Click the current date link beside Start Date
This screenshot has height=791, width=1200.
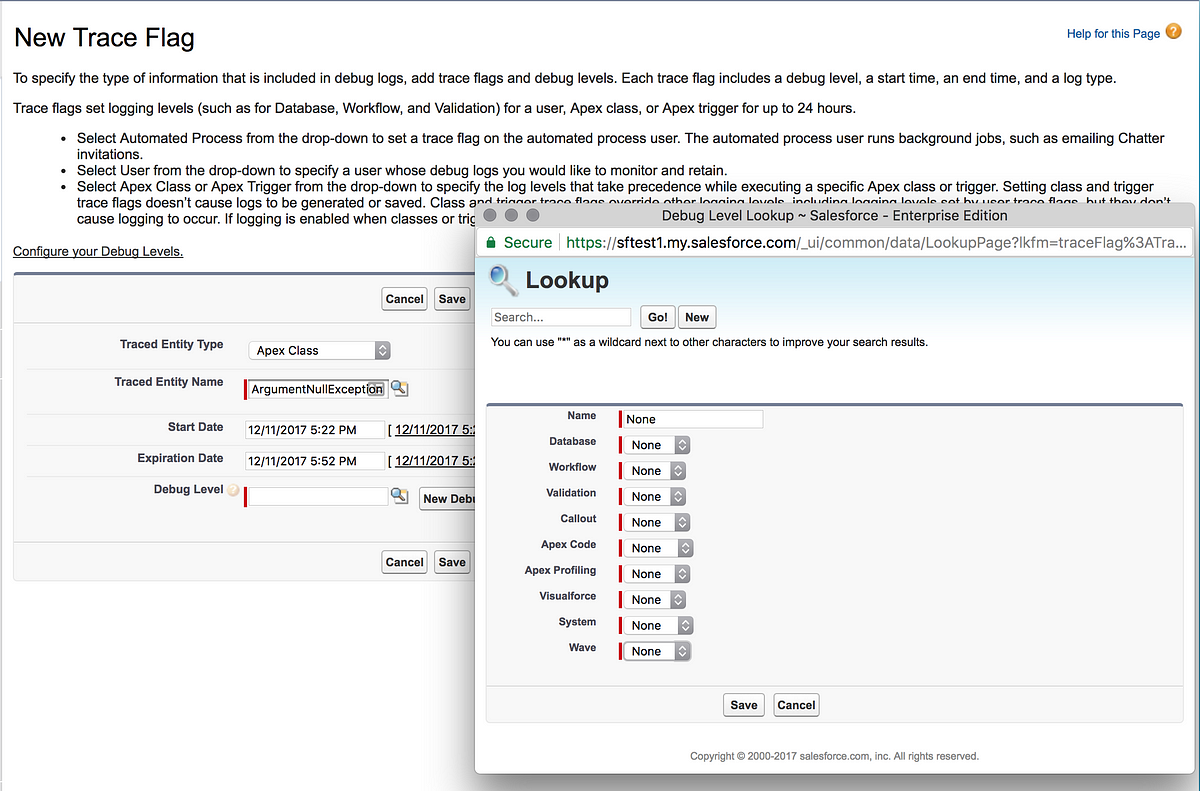point(435,430)
